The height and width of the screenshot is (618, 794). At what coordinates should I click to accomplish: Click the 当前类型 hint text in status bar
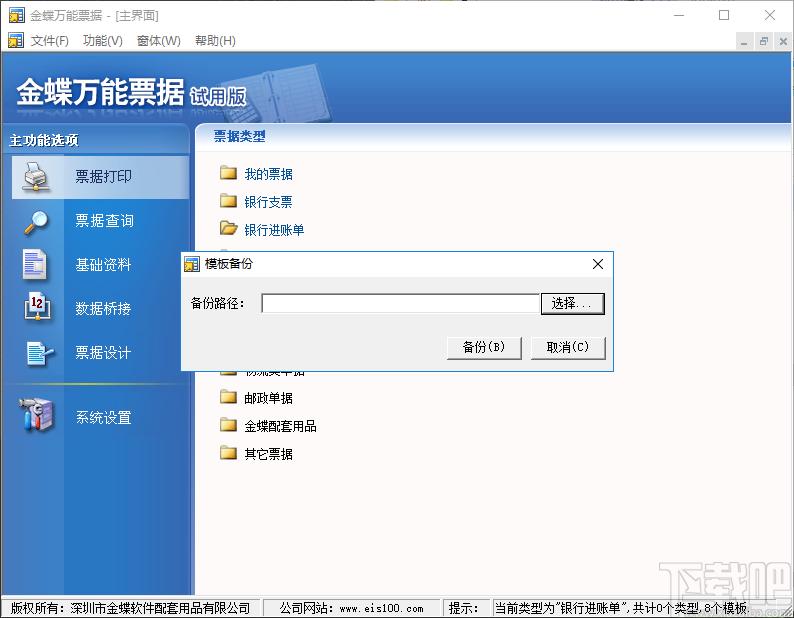pos(622,608)
